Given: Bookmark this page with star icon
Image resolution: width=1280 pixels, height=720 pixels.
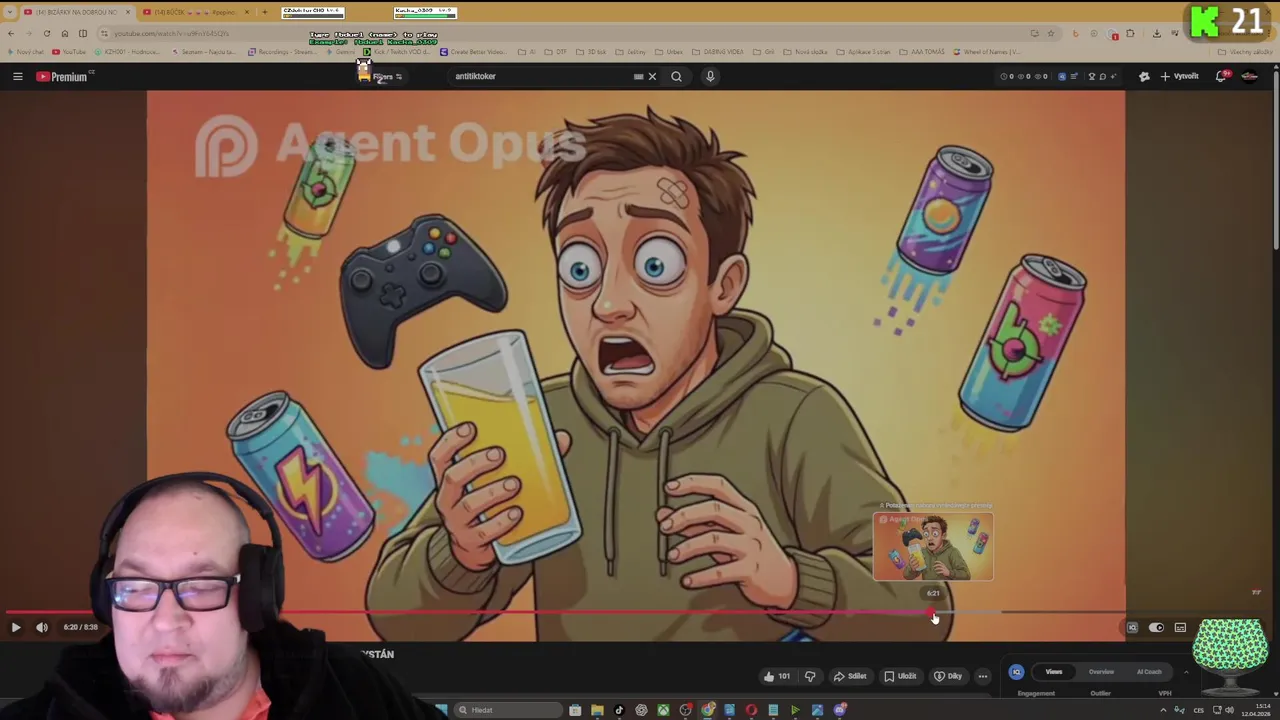Looking at the screenshot, I should point(1050,33).
